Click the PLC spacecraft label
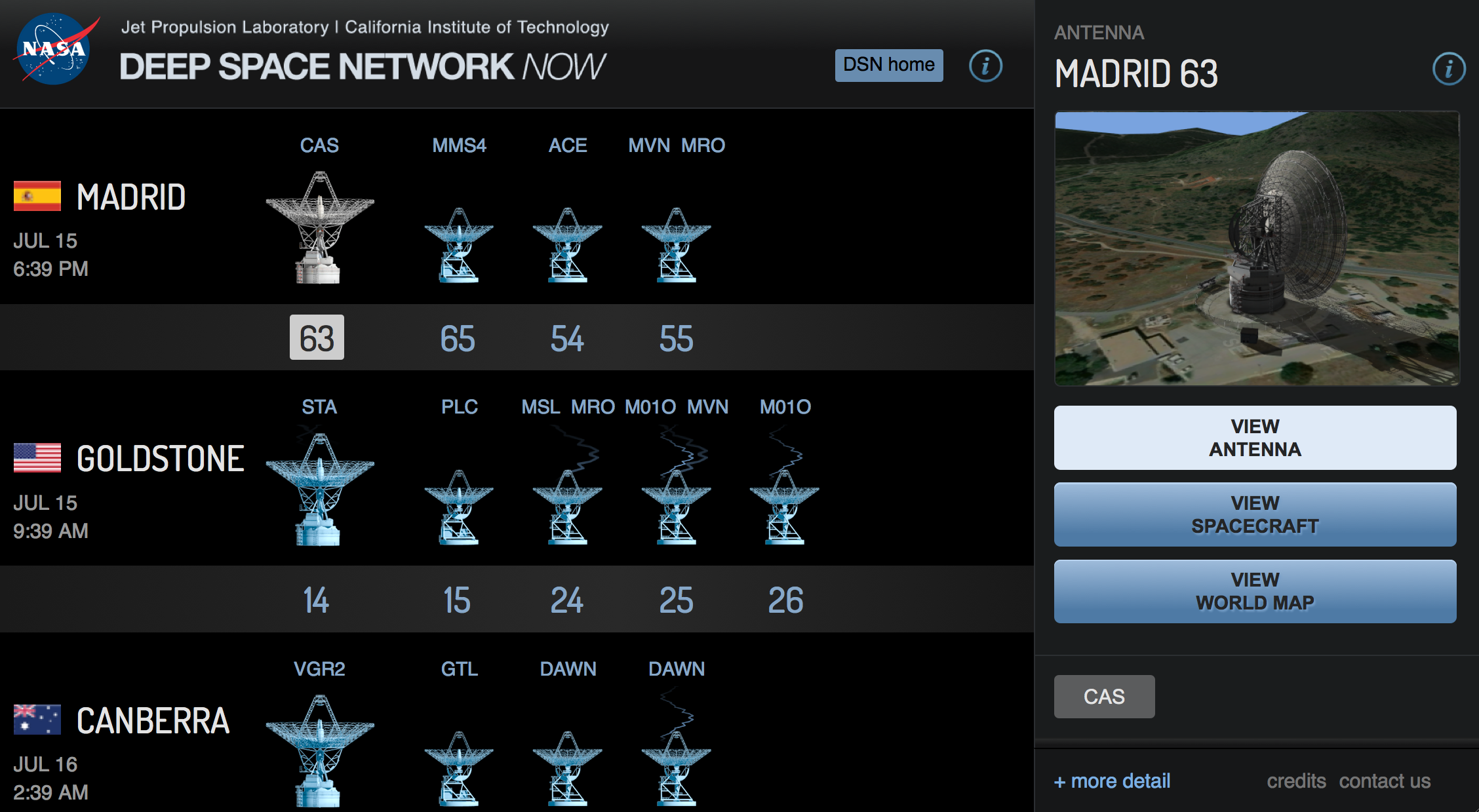This screenshot has height=812, width=1479. coord(459,407)
